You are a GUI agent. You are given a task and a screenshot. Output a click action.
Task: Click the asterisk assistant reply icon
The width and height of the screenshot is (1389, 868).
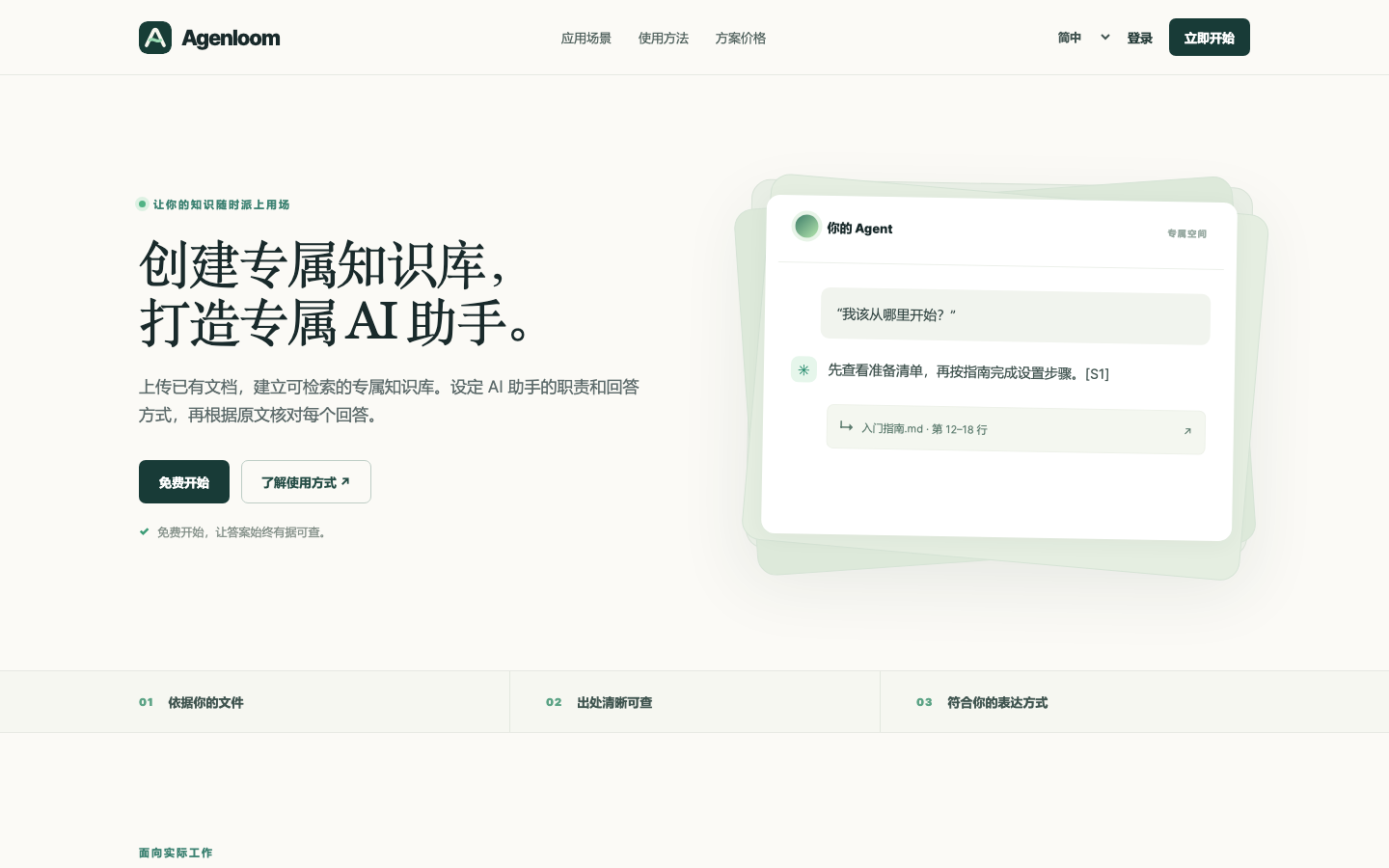(803, 369)
